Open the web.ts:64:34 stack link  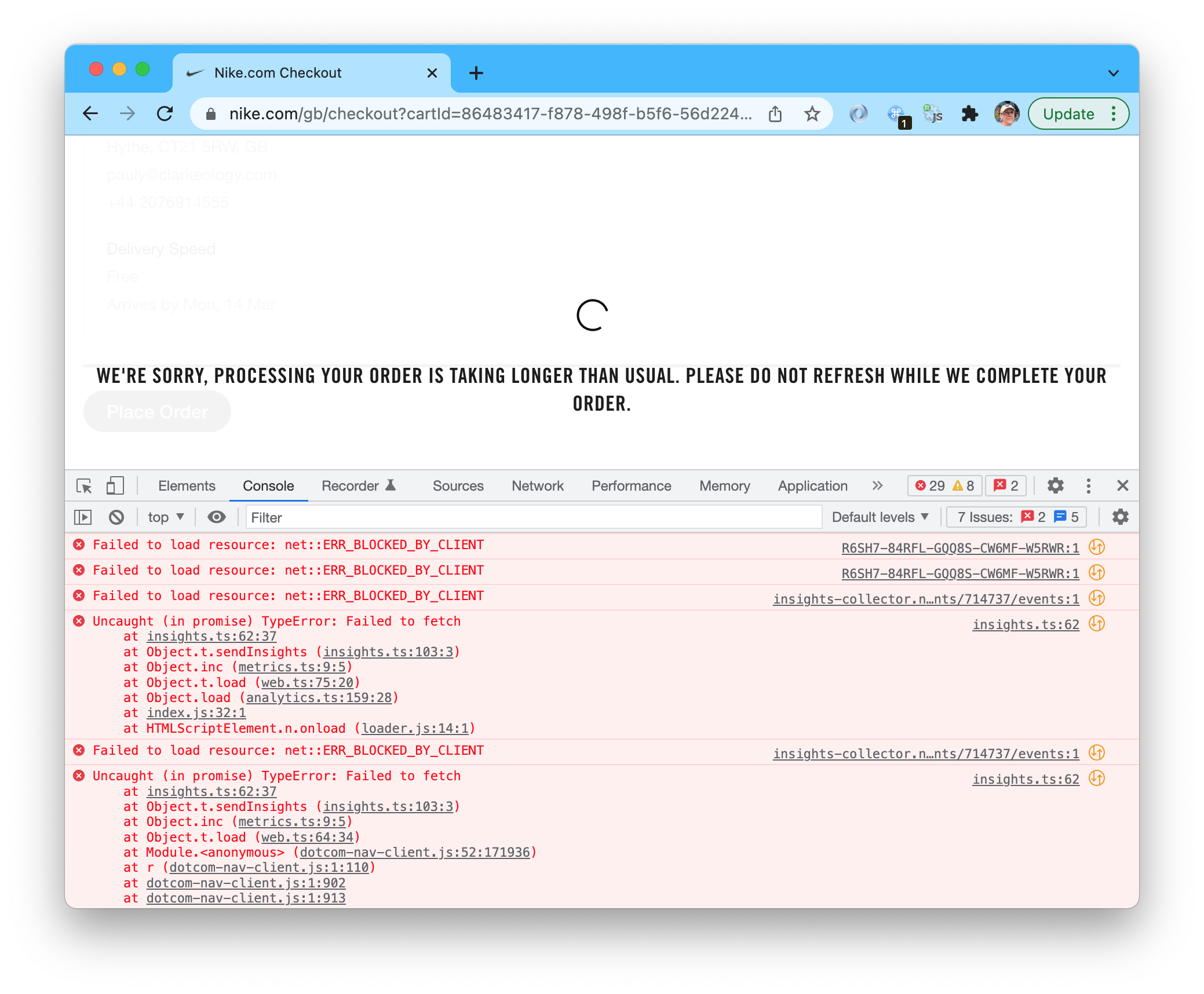tap(308, 837)
